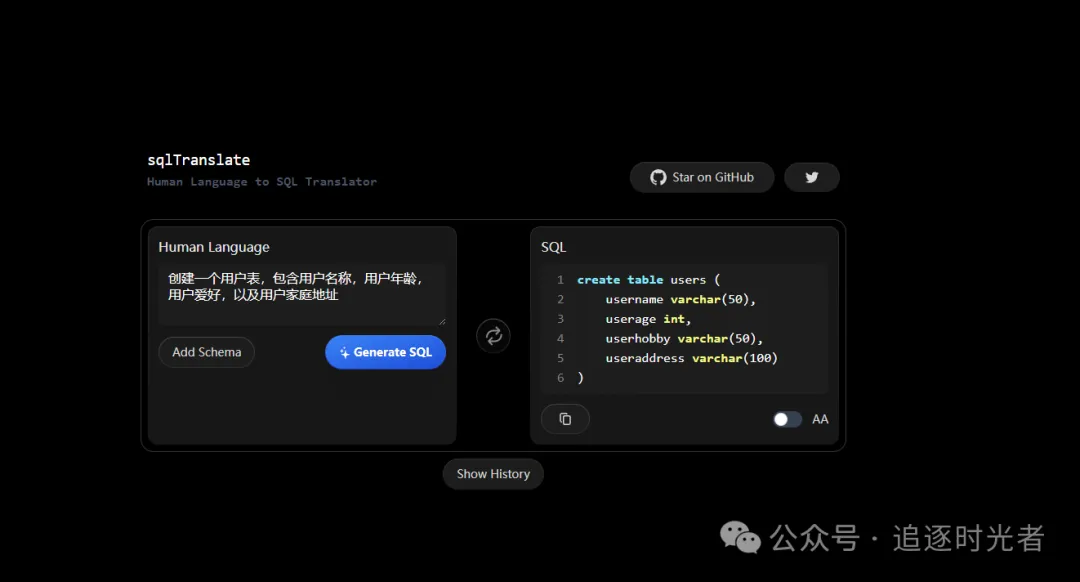Image resolution: width=1080 pixels, height=582 pixels.
Task: Click the WeChat logo in the watermark
Action: 741,538
